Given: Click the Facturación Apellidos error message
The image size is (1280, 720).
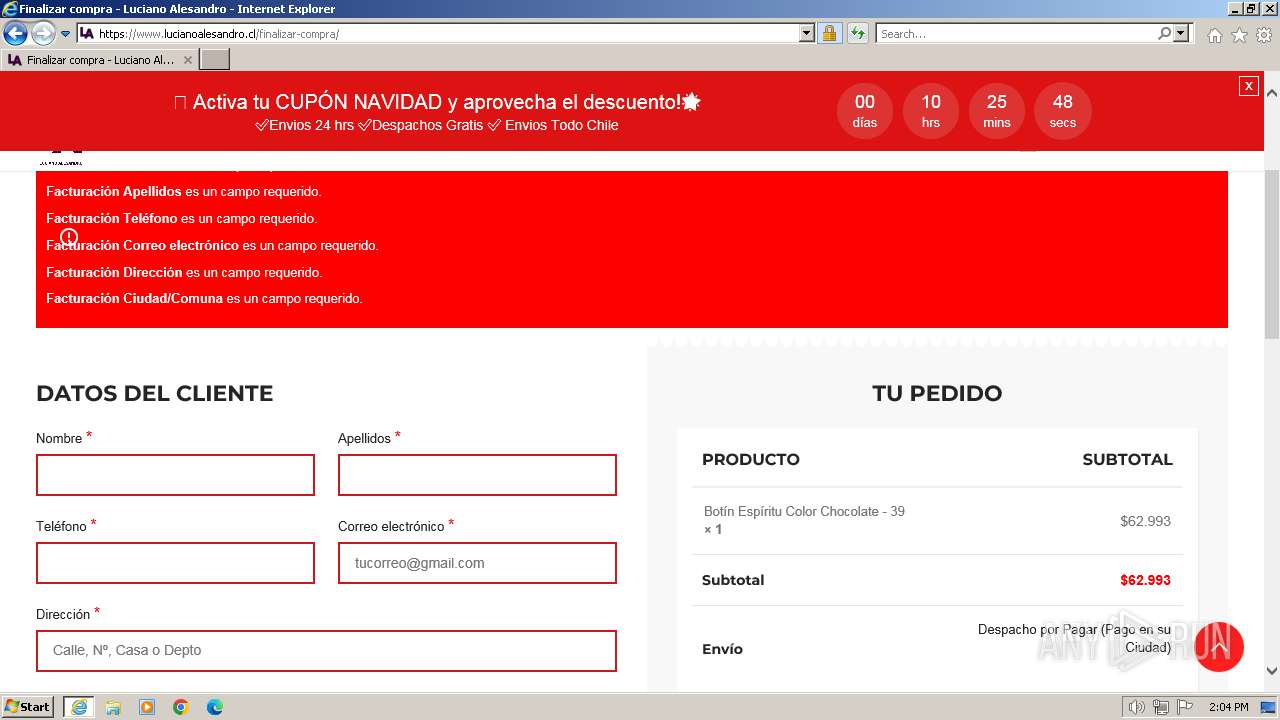Looking at the screenshot, I should (x=184, y=191).
